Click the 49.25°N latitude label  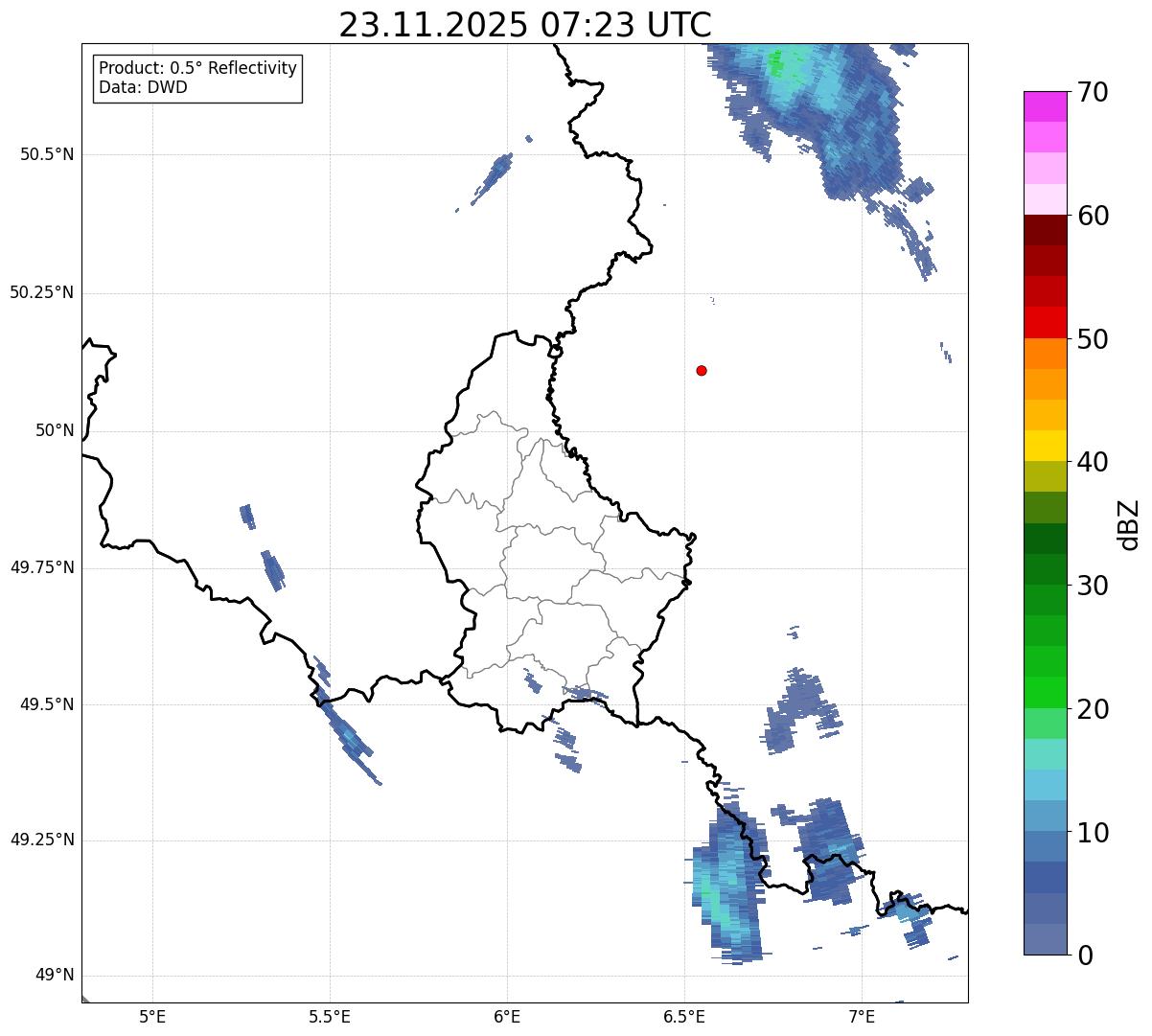(42, 840)
